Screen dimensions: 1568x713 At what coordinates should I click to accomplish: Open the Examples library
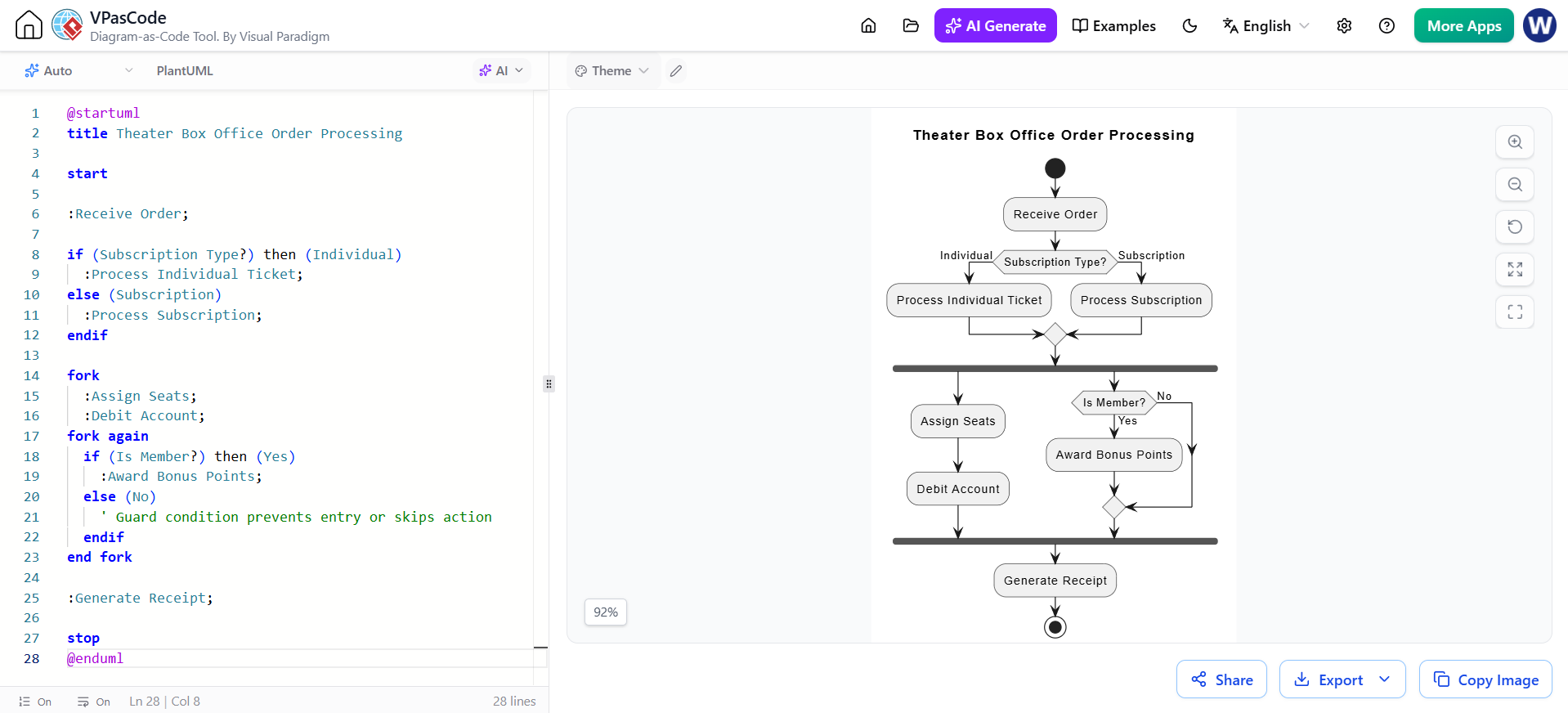pos(1113,25)
